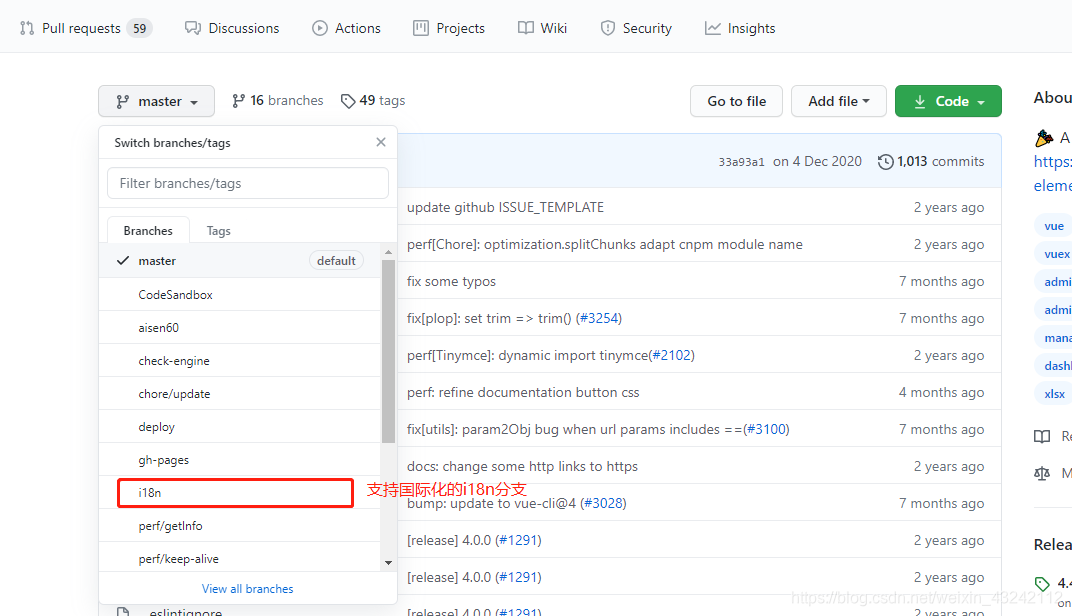Open the Wiki tab
Image resolution: width=1072 pixels, height=616 pixels.
[x=543, y=28]
